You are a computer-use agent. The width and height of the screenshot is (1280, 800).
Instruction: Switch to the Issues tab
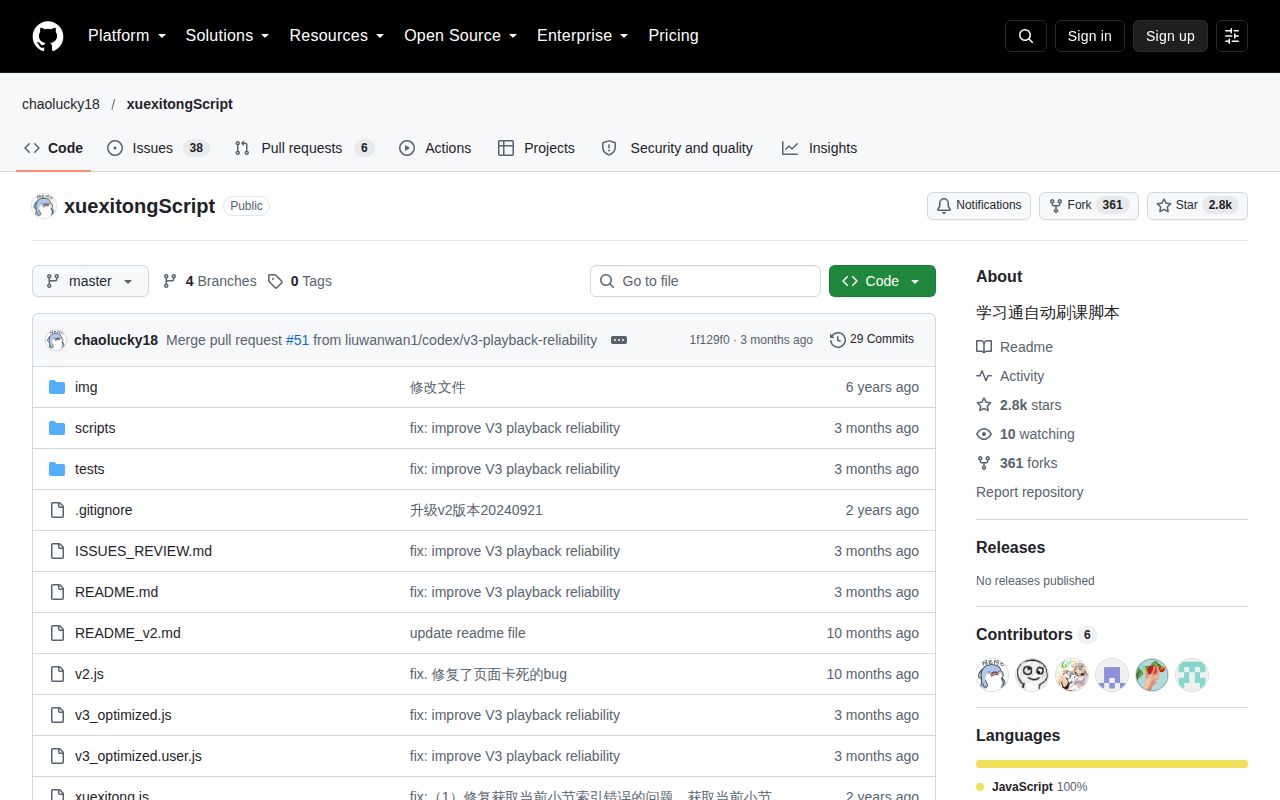(x=158, y=148)
